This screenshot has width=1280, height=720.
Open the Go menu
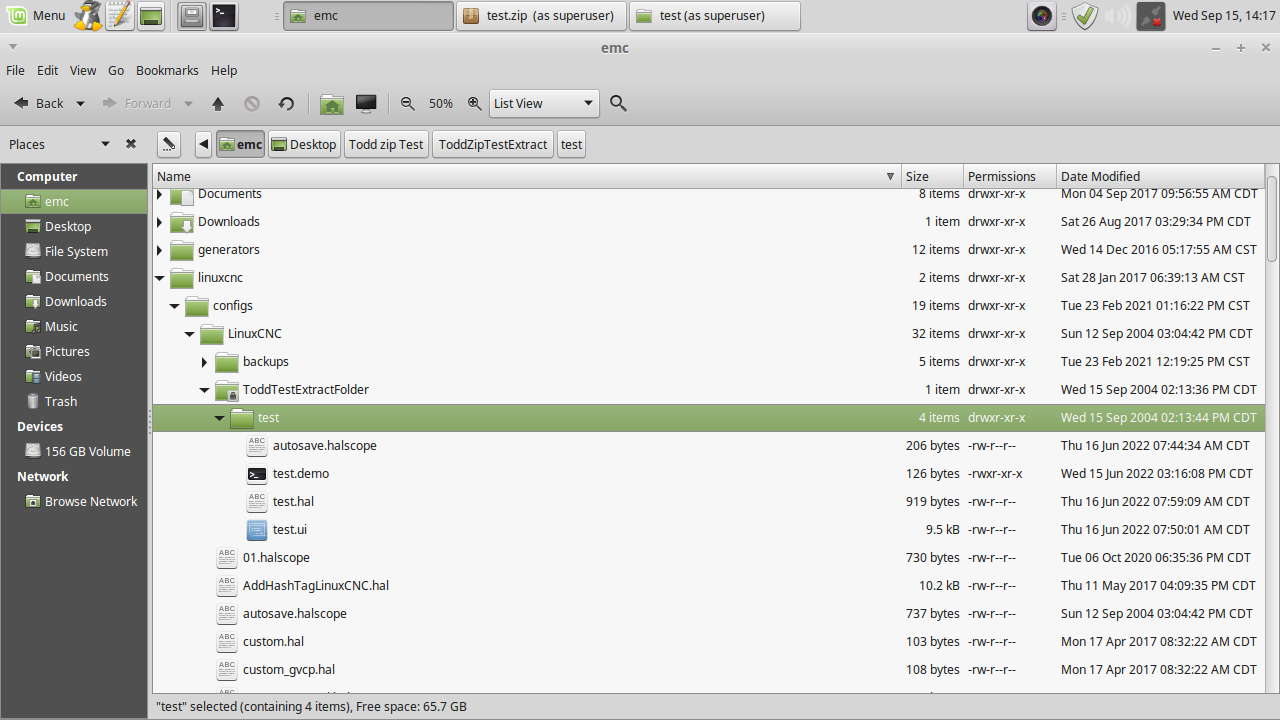click(116, 71)
